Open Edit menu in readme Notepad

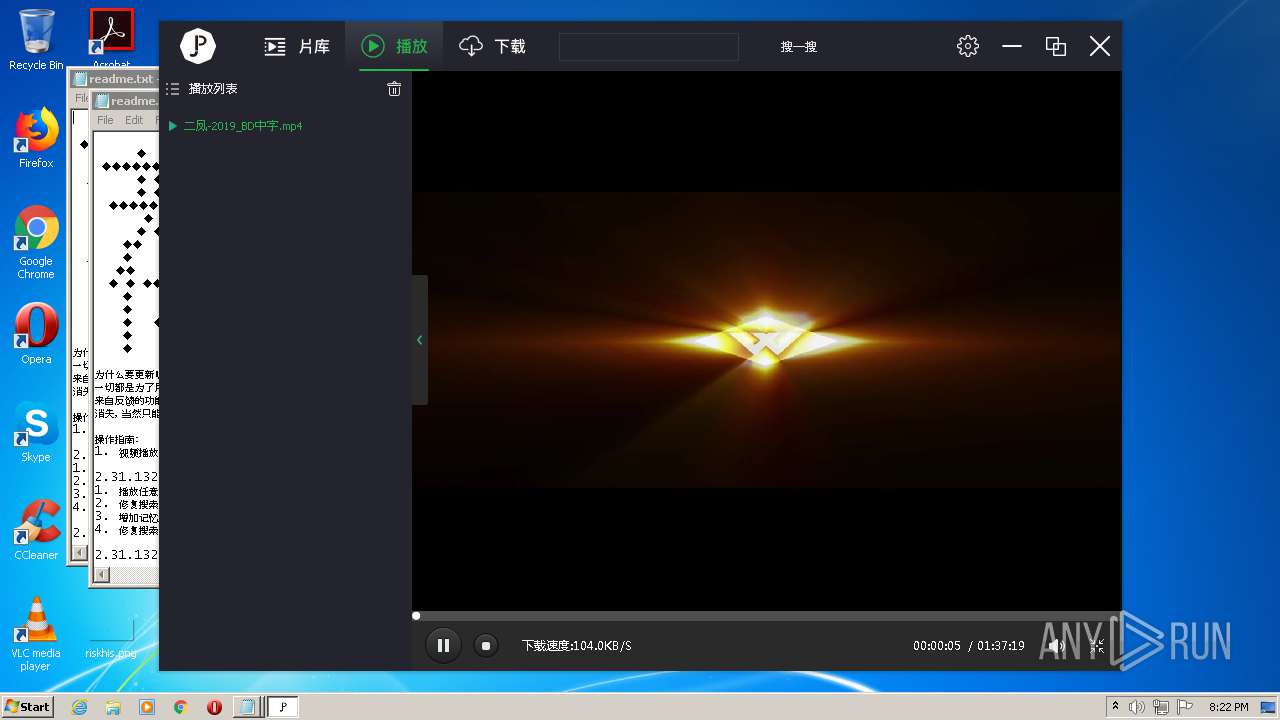134,120
